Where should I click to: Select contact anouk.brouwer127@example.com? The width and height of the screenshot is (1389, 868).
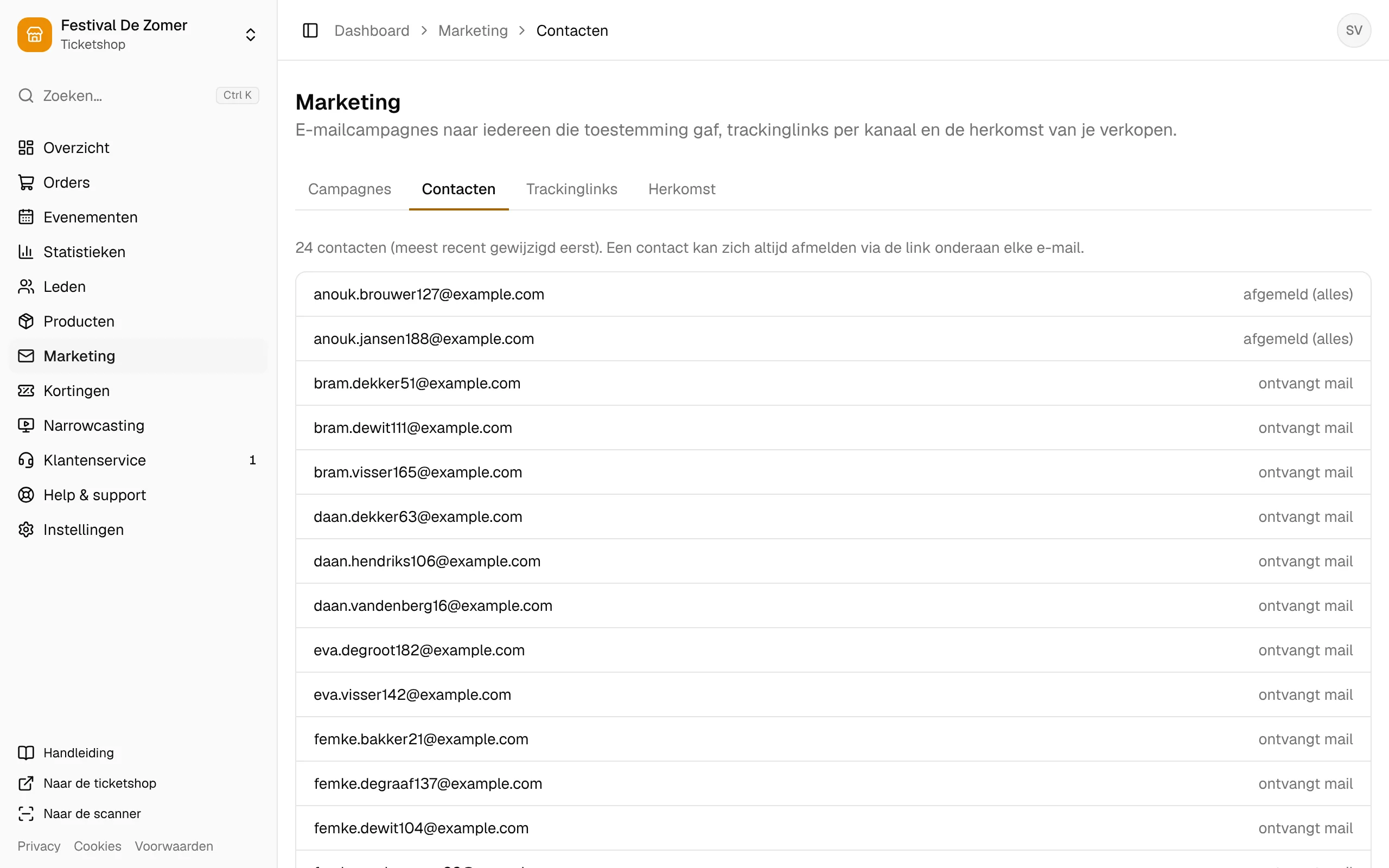point(833,295)
